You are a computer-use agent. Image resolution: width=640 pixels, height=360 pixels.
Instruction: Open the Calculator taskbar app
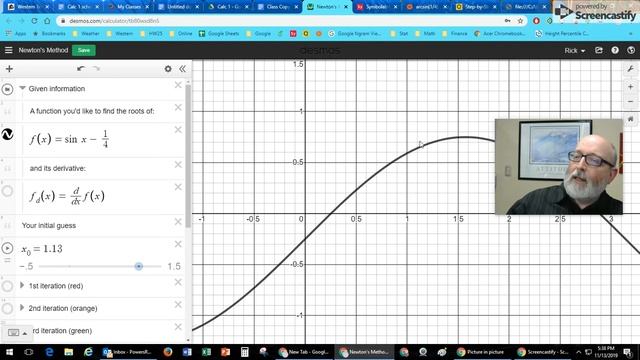(244, 352)
